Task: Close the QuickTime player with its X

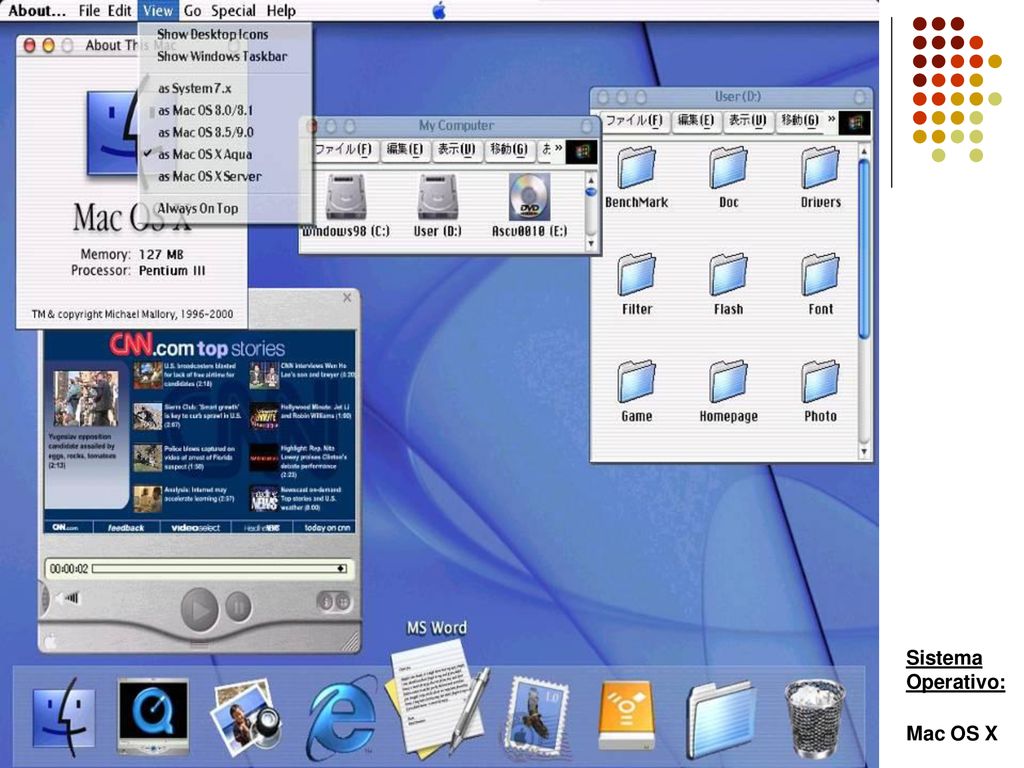Action: tap(347, 298)
